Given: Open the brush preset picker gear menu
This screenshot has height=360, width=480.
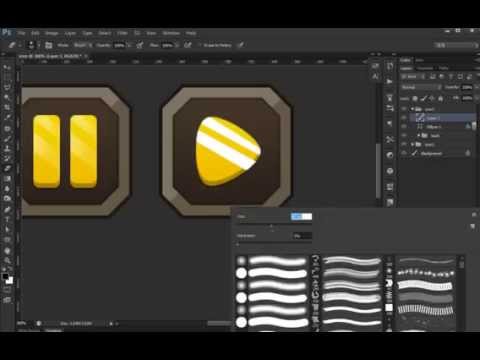Looking at the screenshot, I should click(474, 215).
